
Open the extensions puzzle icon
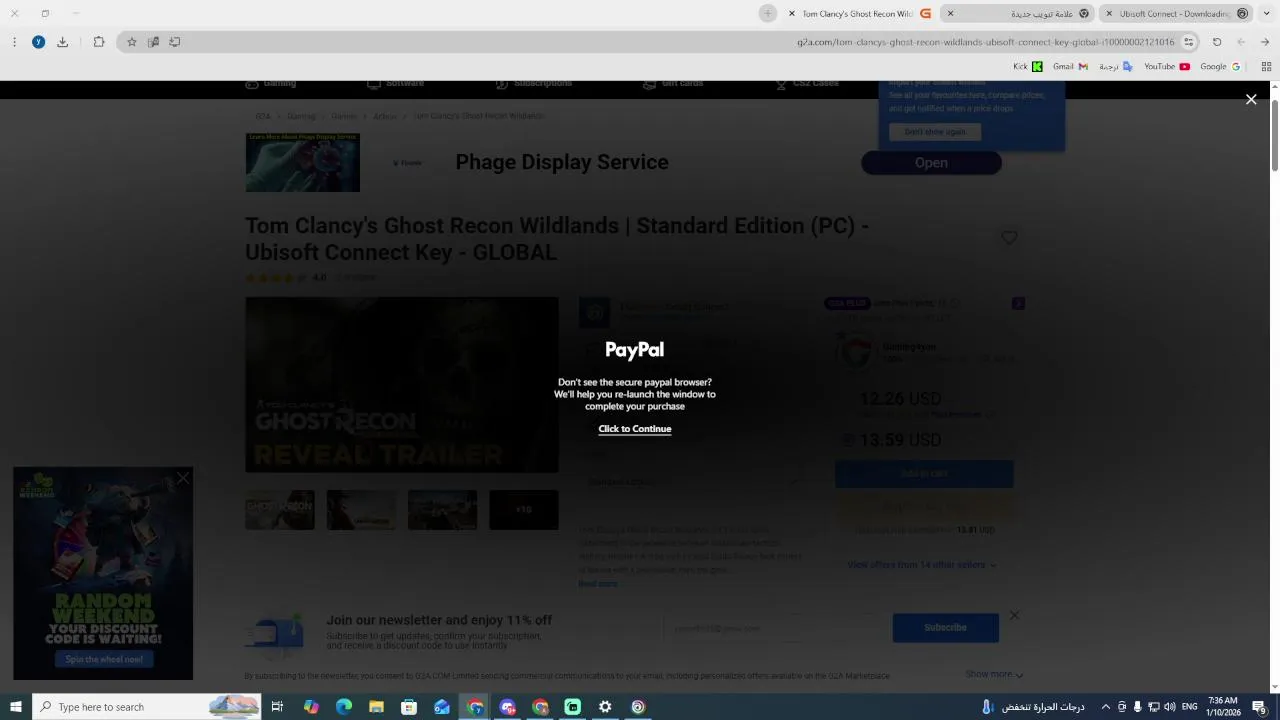(99, 42)
